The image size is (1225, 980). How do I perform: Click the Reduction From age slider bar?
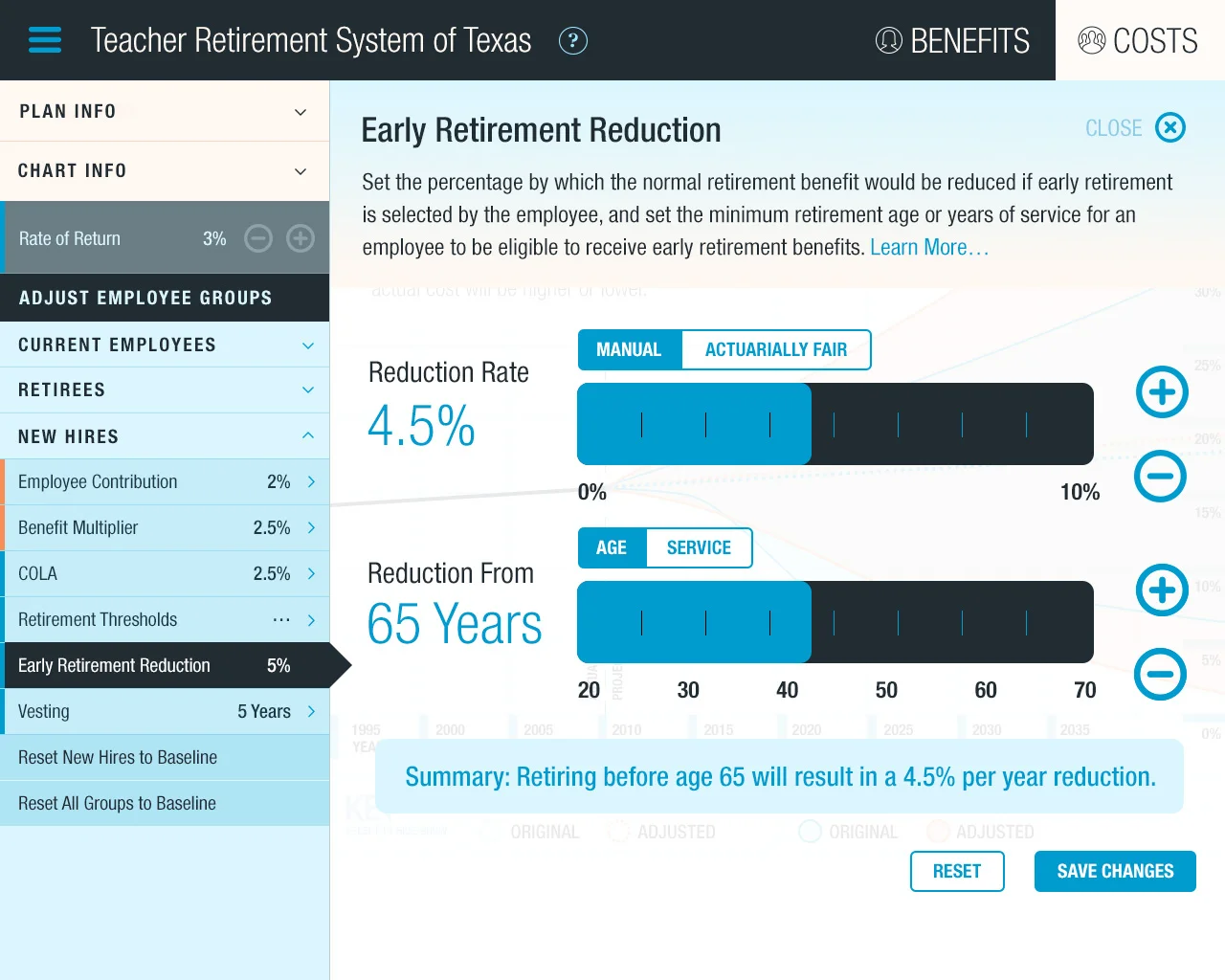835,622
